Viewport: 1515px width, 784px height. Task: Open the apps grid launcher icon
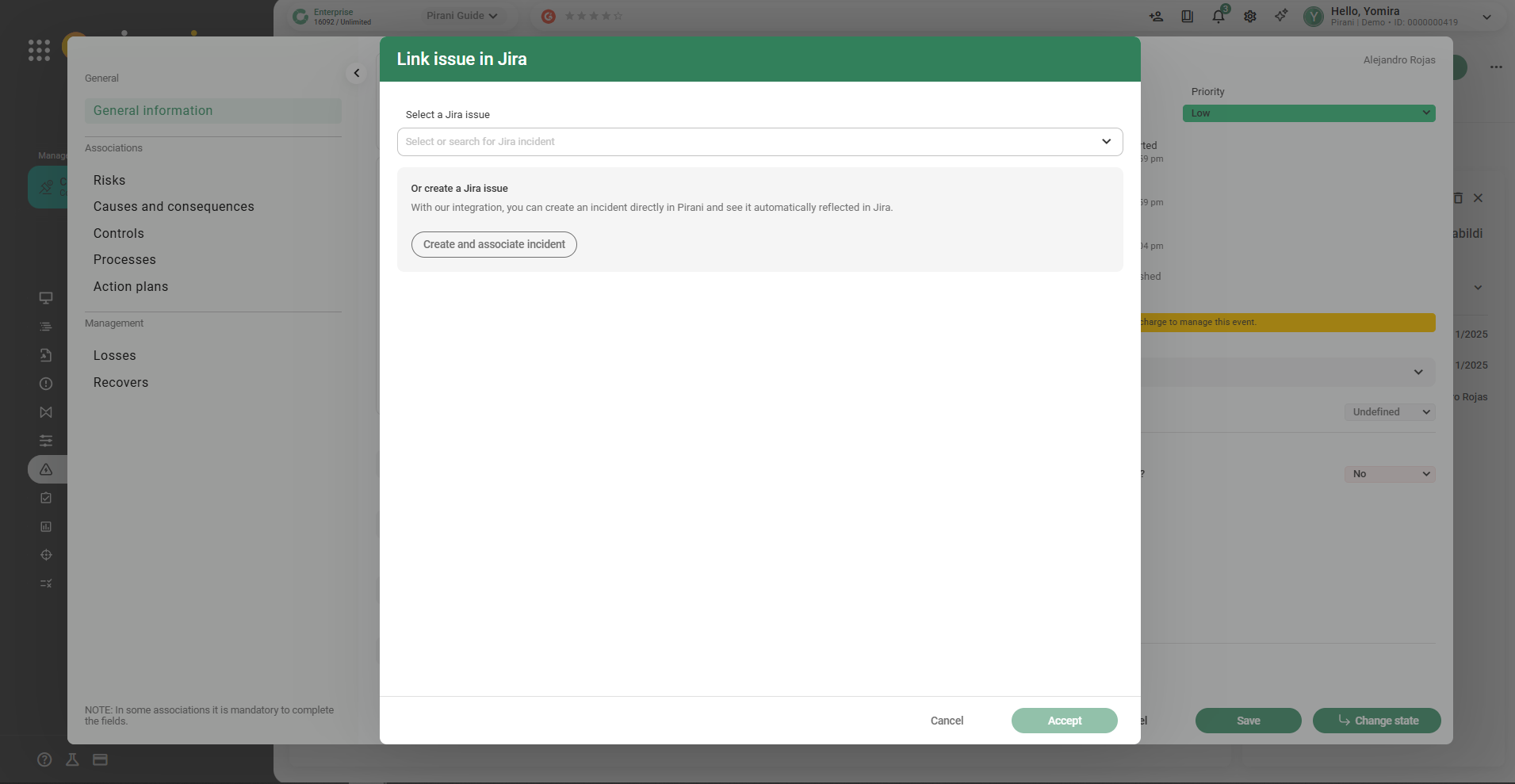[x=39, y=51]
